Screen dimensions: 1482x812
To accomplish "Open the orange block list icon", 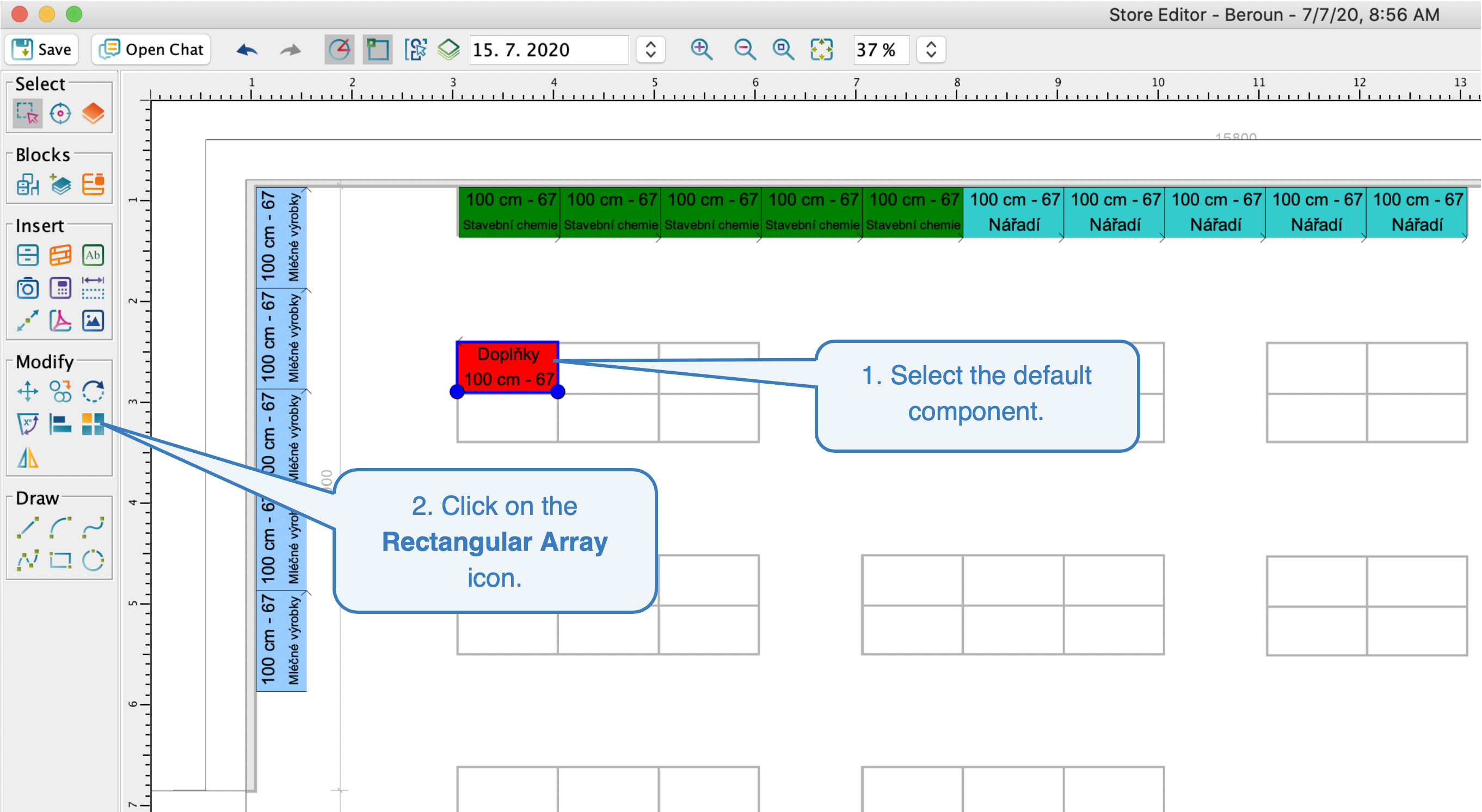I will pos(93,184).
